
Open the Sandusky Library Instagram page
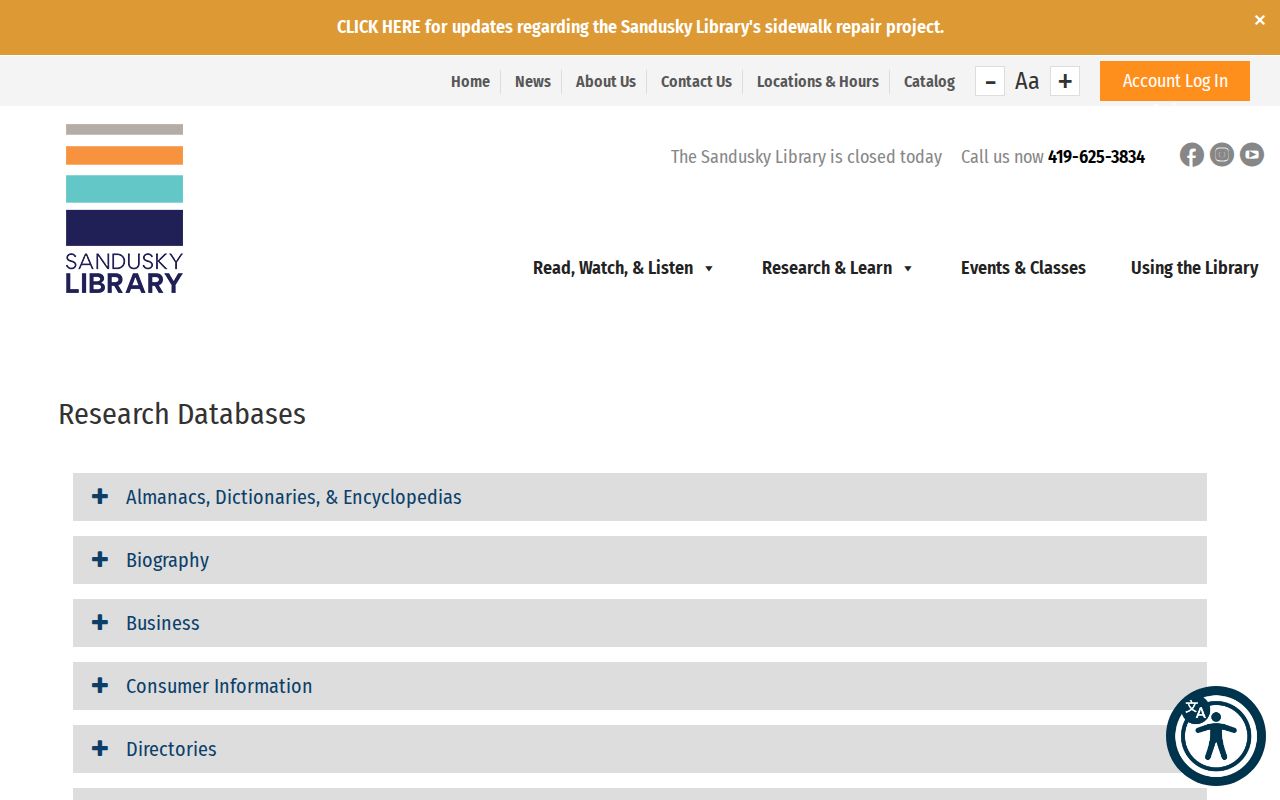[x=1222, y=155]
